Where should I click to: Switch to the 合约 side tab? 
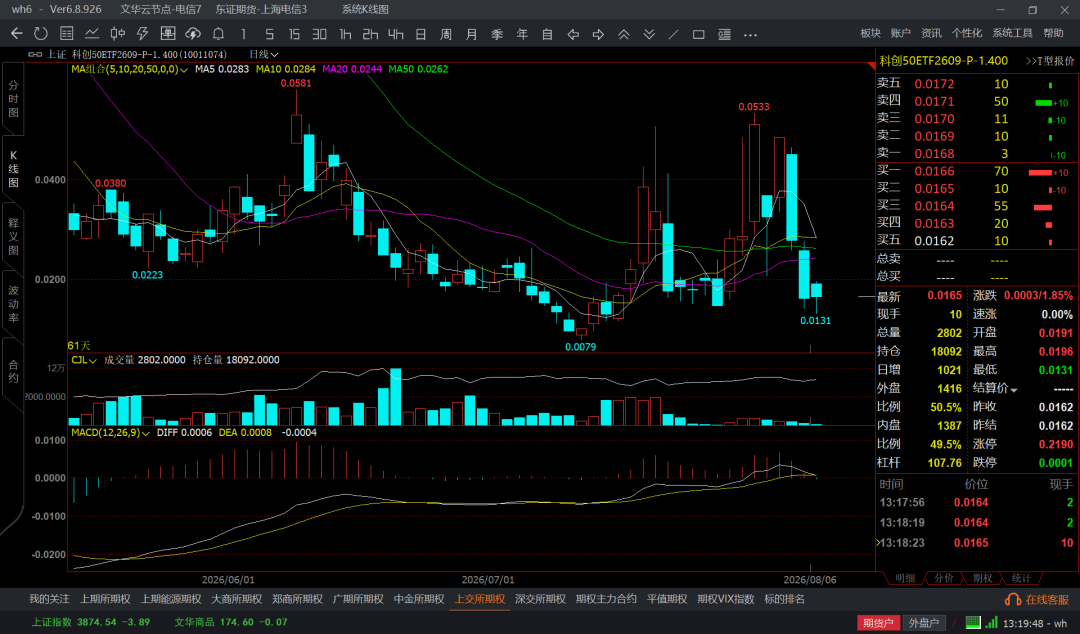(13, 371)
